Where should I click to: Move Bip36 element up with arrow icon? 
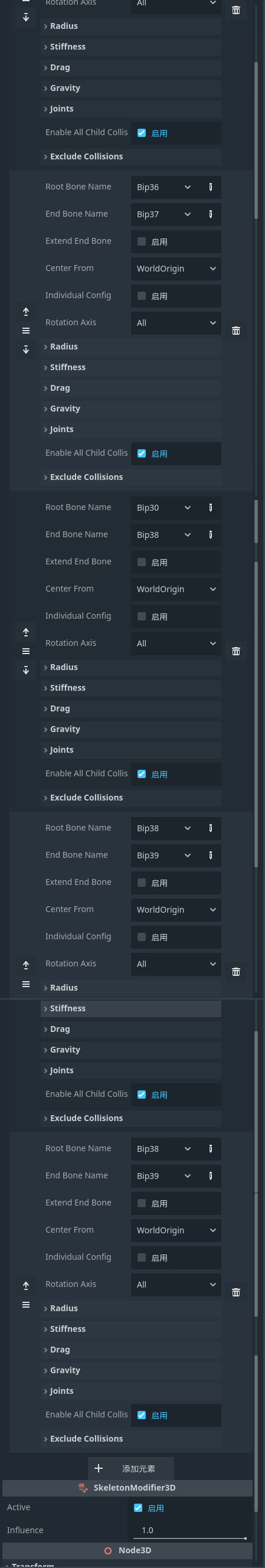click(25, 312)
